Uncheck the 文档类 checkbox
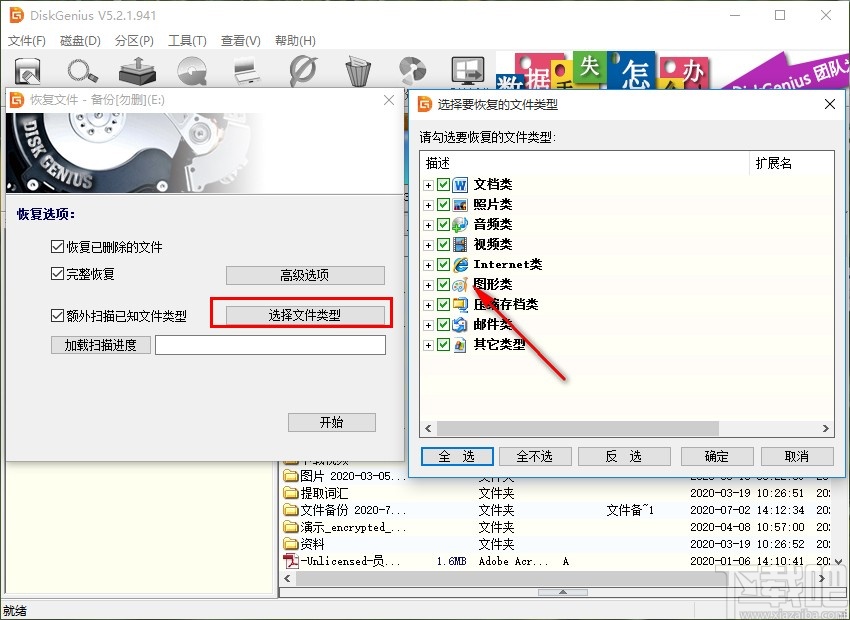Image resolution: width=850 pixels, height=620 pixels. (443, 185)
